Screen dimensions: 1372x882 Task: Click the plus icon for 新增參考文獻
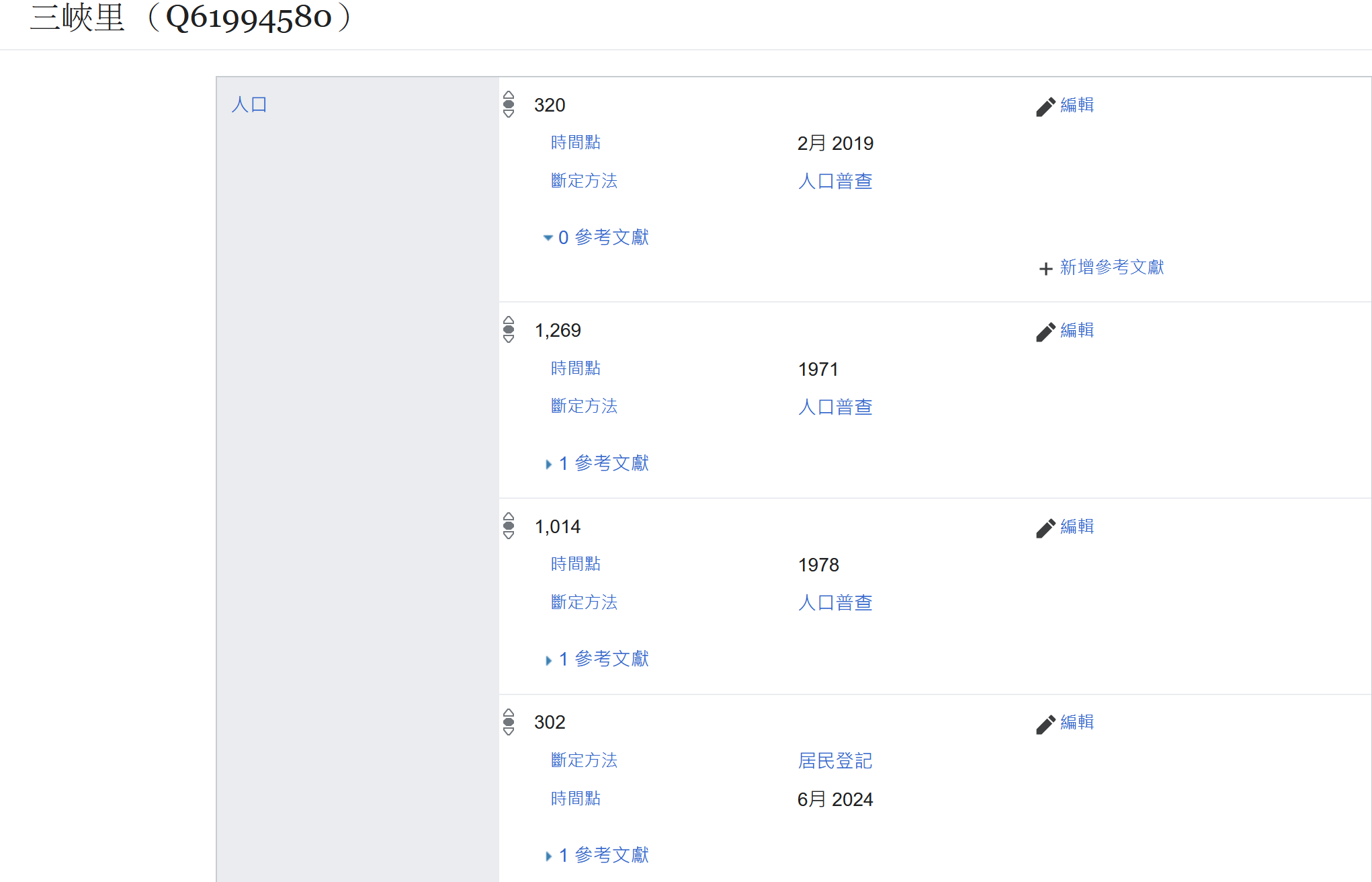[1045, 269]
